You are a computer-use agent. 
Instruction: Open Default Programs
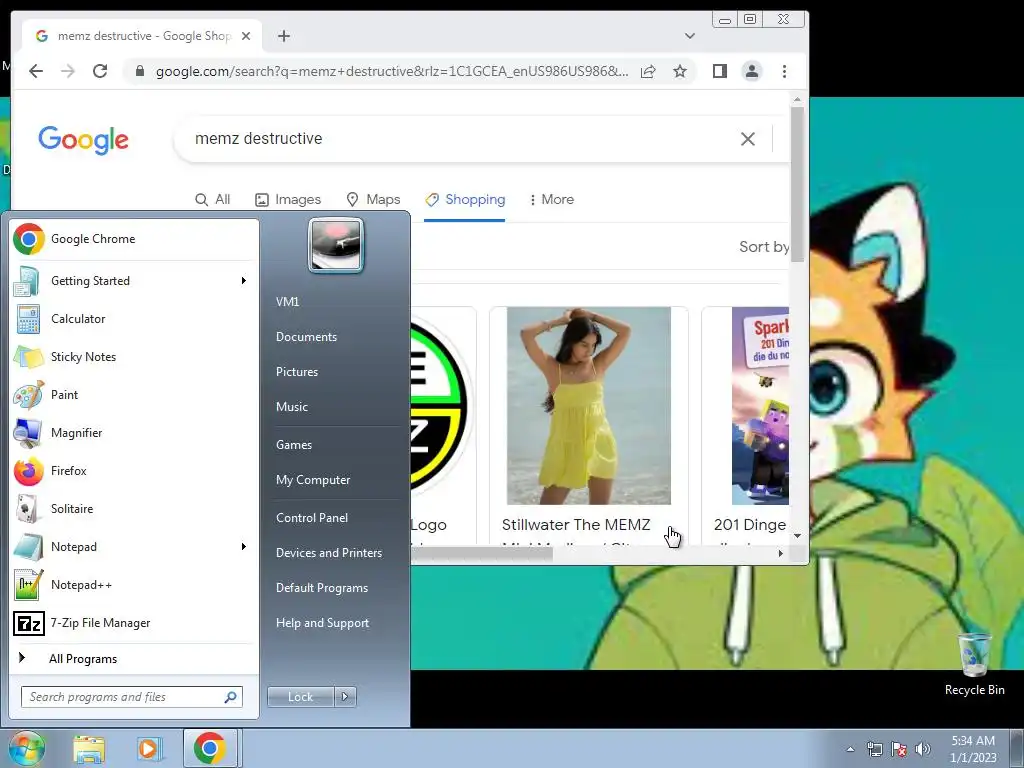(x=321, y=588)
